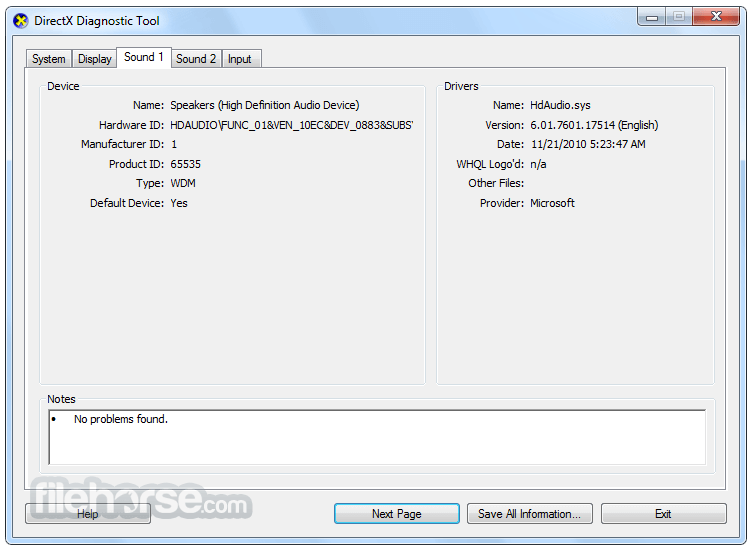753x549 pixels.
Task: Click driver date 11/21/2010 5:23:47 AM
Action: click(588, 144)
